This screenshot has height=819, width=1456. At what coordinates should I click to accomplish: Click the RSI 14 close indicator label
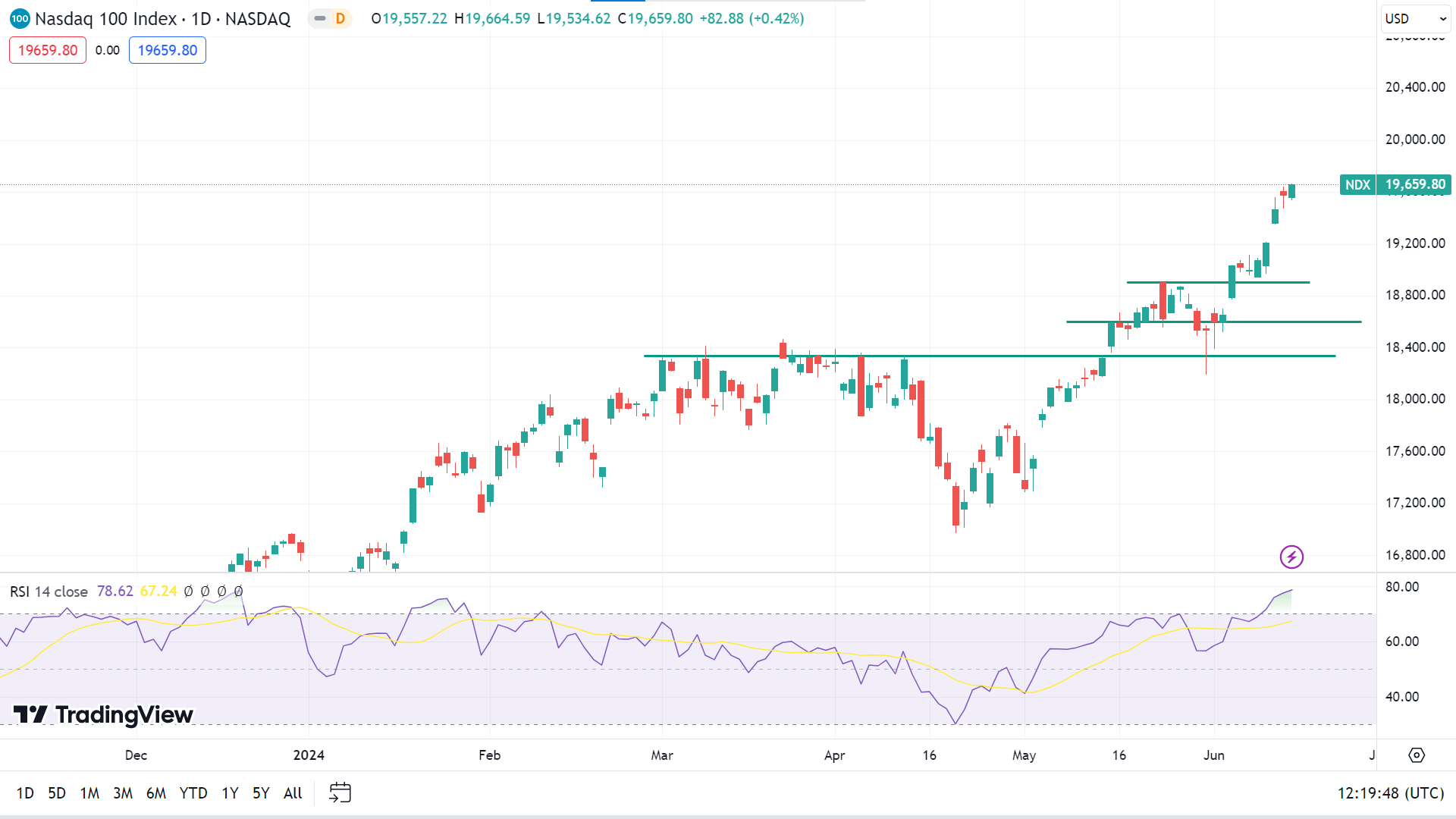(49, 591)
